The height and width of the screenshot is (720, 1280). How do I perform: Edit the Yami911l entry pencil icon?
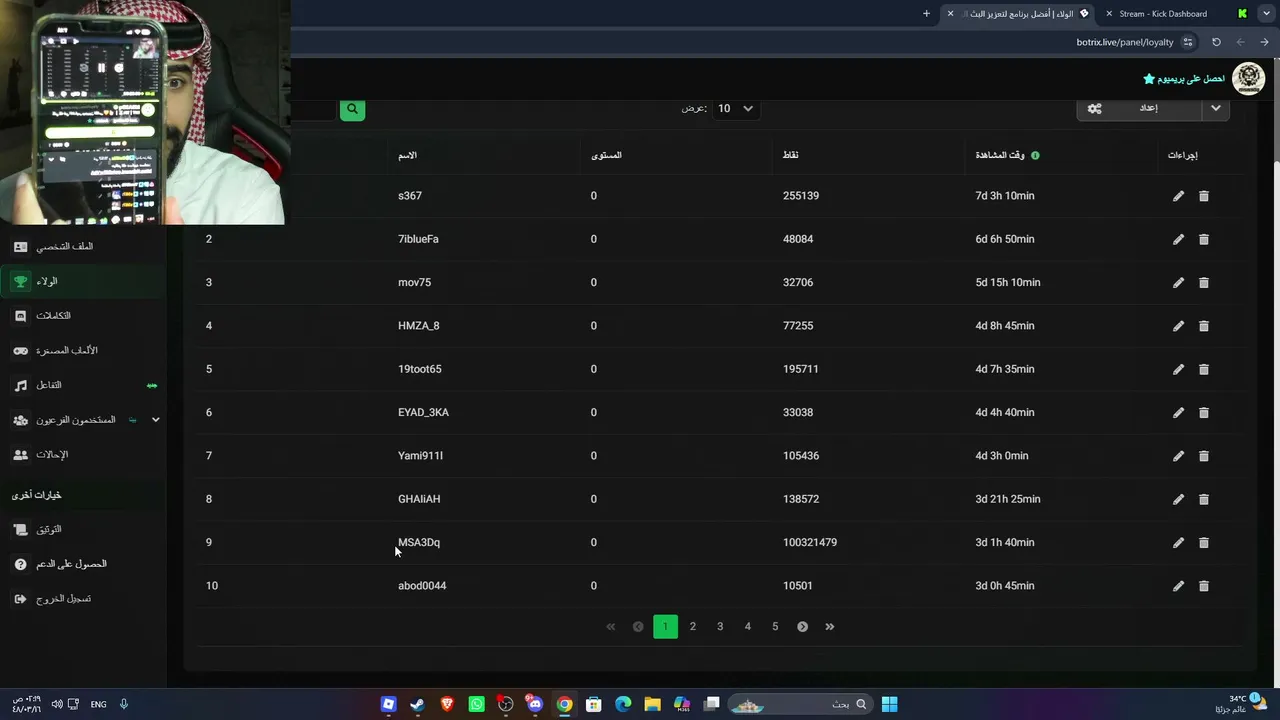click(1178, 456)
